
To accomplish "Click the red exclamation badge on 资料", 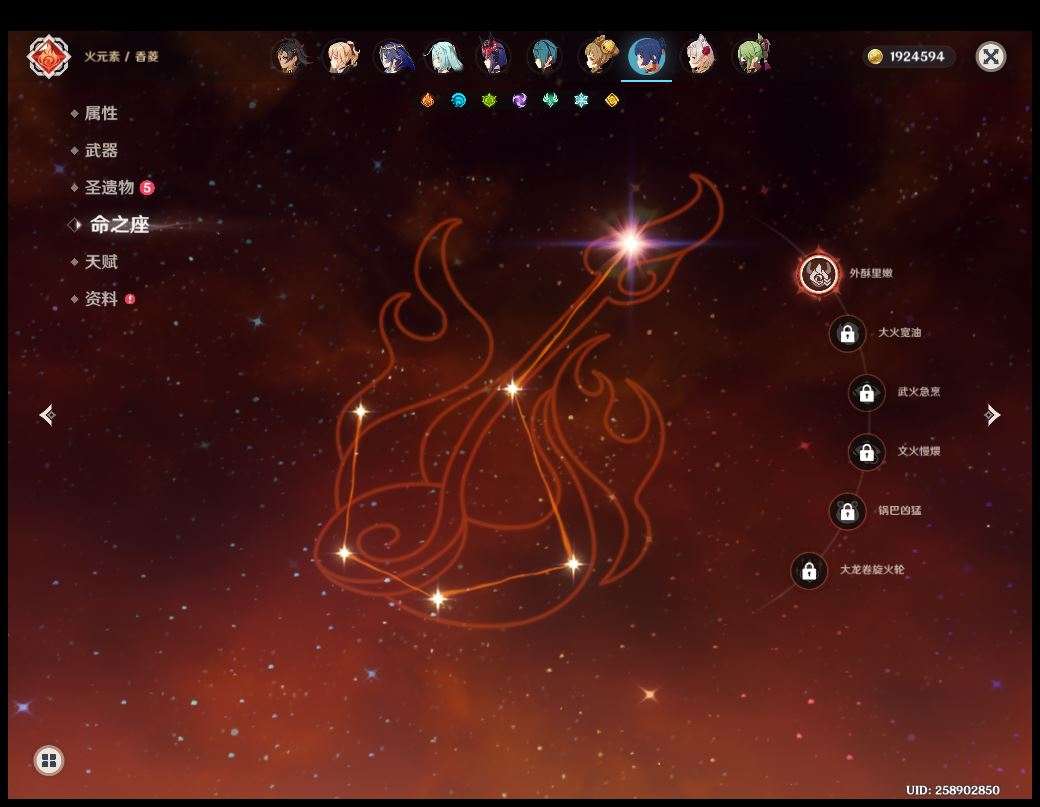I will click(x=131, y=299).
